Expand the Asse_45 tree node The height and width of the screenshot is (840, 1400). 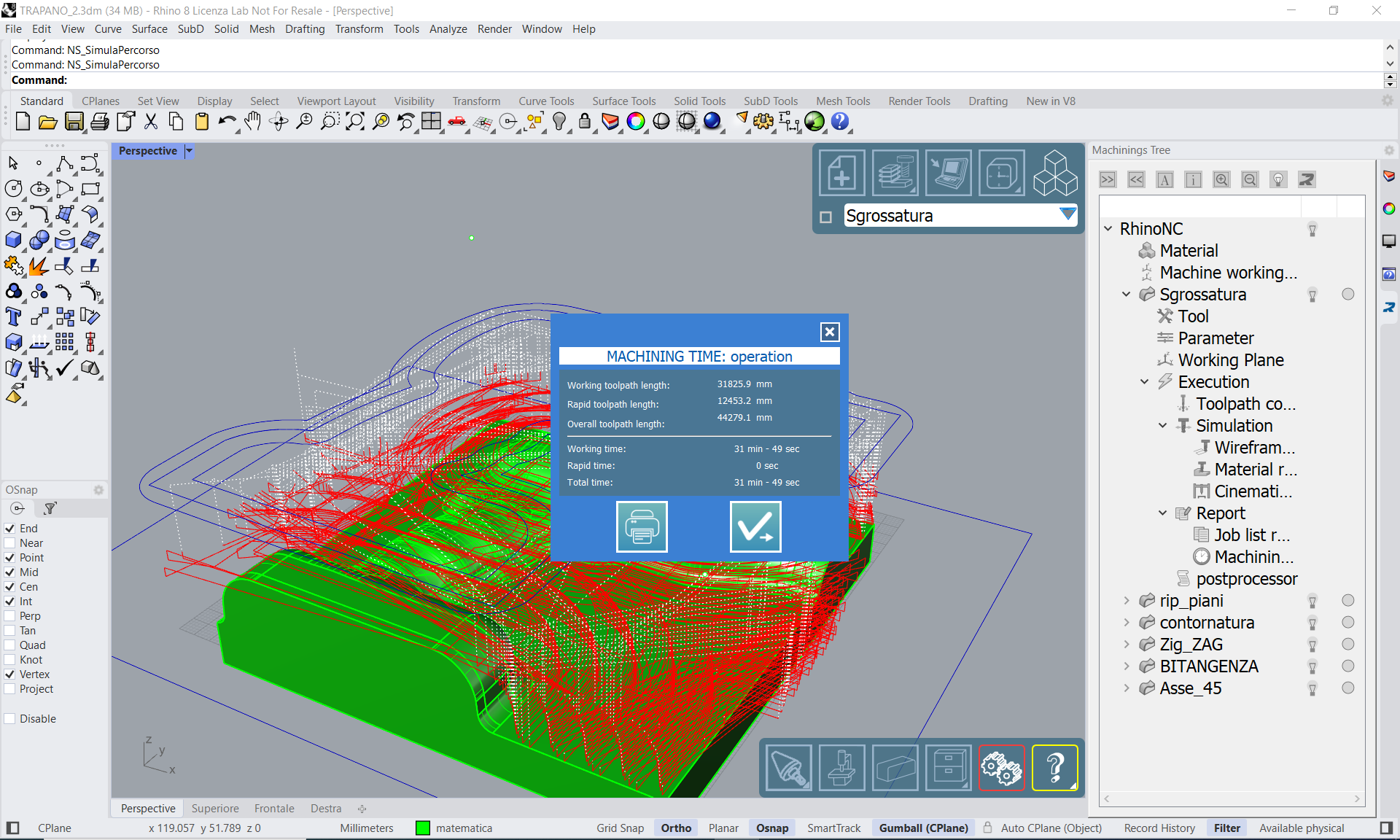pos(1127,688)
